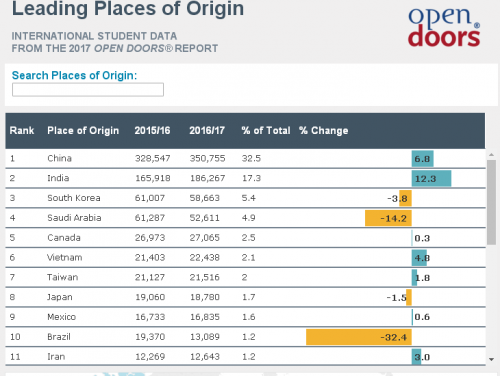The height and width of the screenshot is (376, 500).
Task: Sort by the Place of Origin header
Action: pyautogui.click(x=83, y=130)
